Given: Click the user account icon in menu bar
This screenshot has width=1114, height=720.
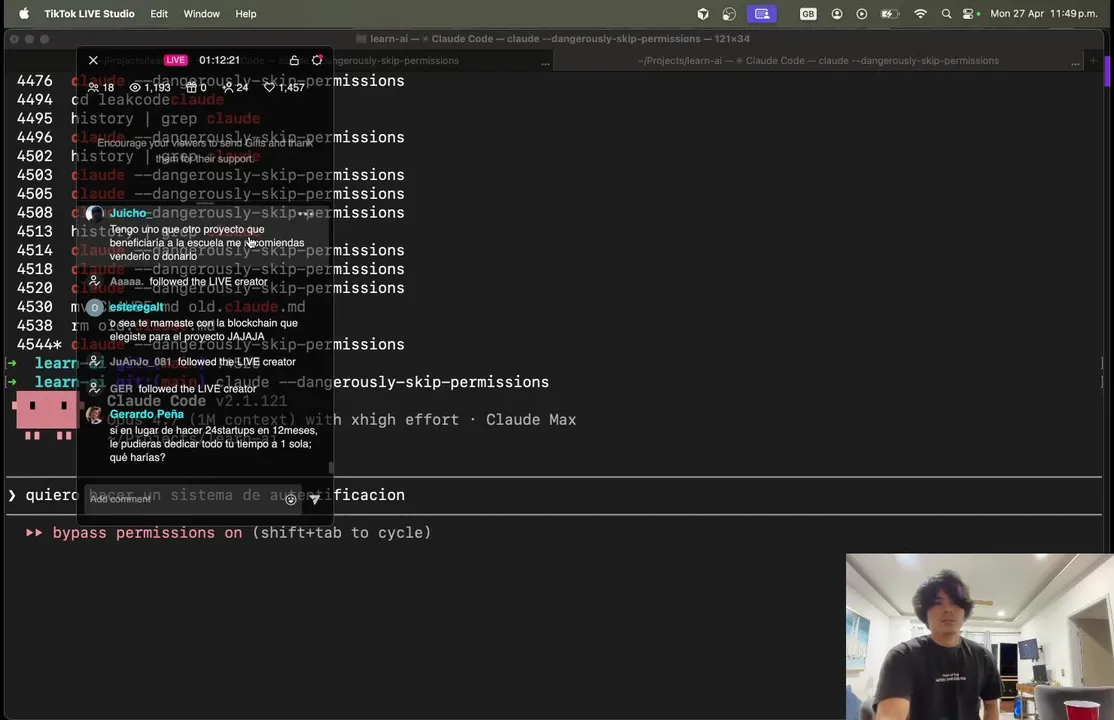Looking at the screenshot, I should pyautogui.click(x=837, y=14).
